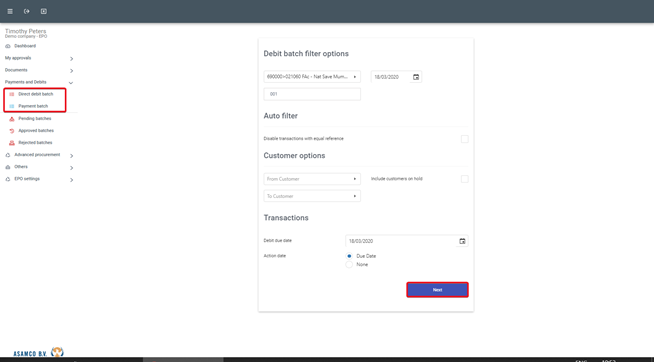The width and height of the screenshot is (654, 362).
Task: Open Pending batches
Action: coord(35,119)
